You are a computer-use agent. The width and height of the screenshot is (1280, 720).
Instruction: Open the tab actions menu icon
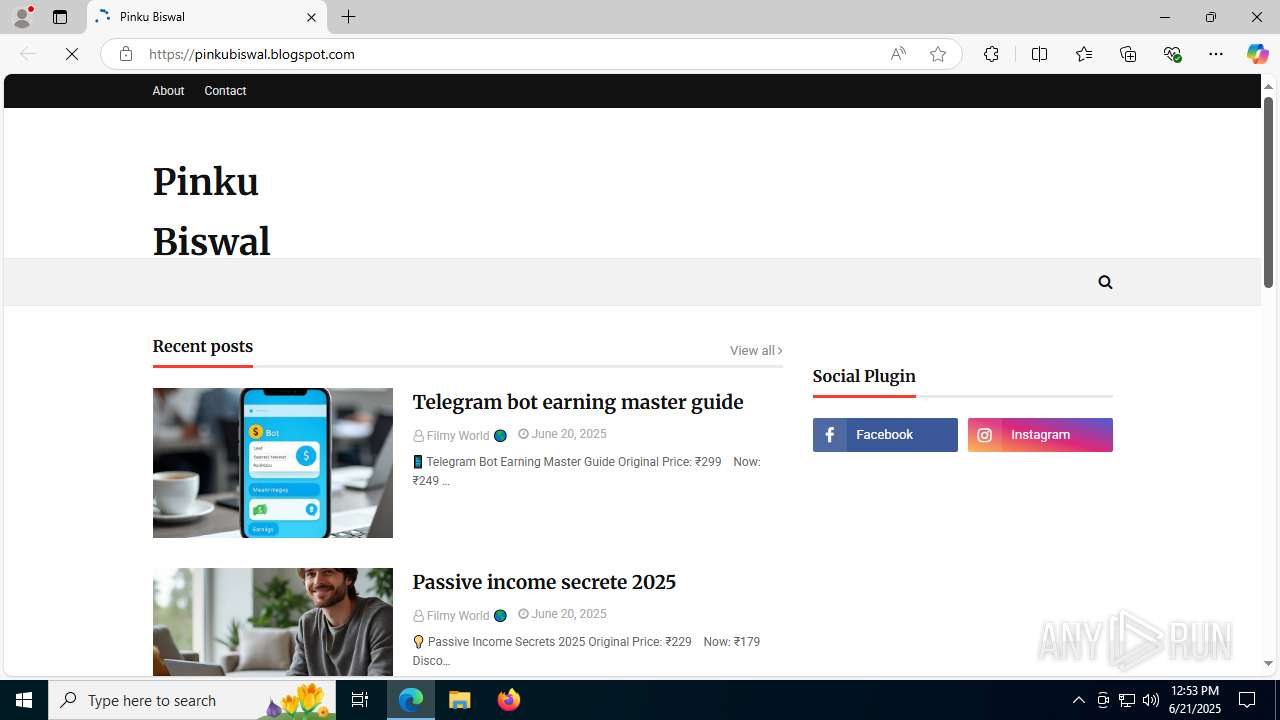[60, 17]
